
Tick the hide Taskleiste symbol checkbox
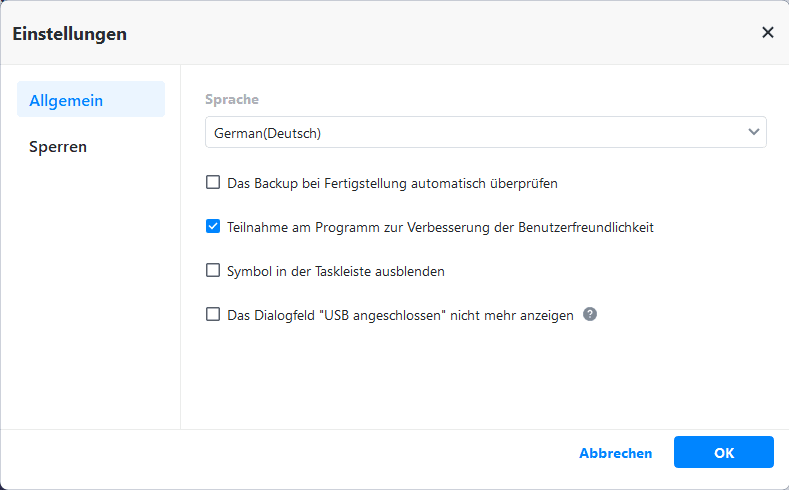click(213, 270)
